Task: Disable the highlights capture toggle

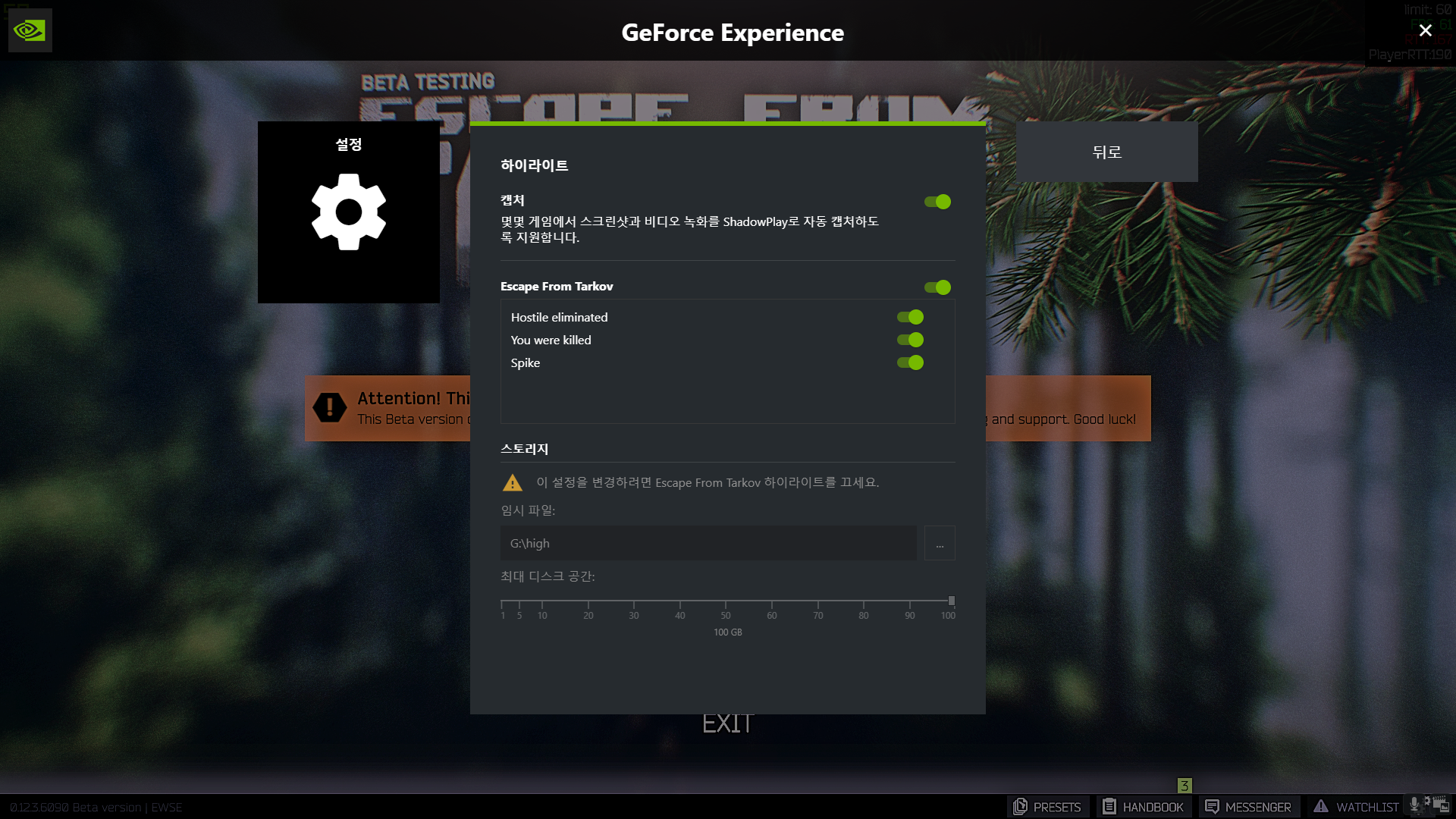Action: pos(937,202)
